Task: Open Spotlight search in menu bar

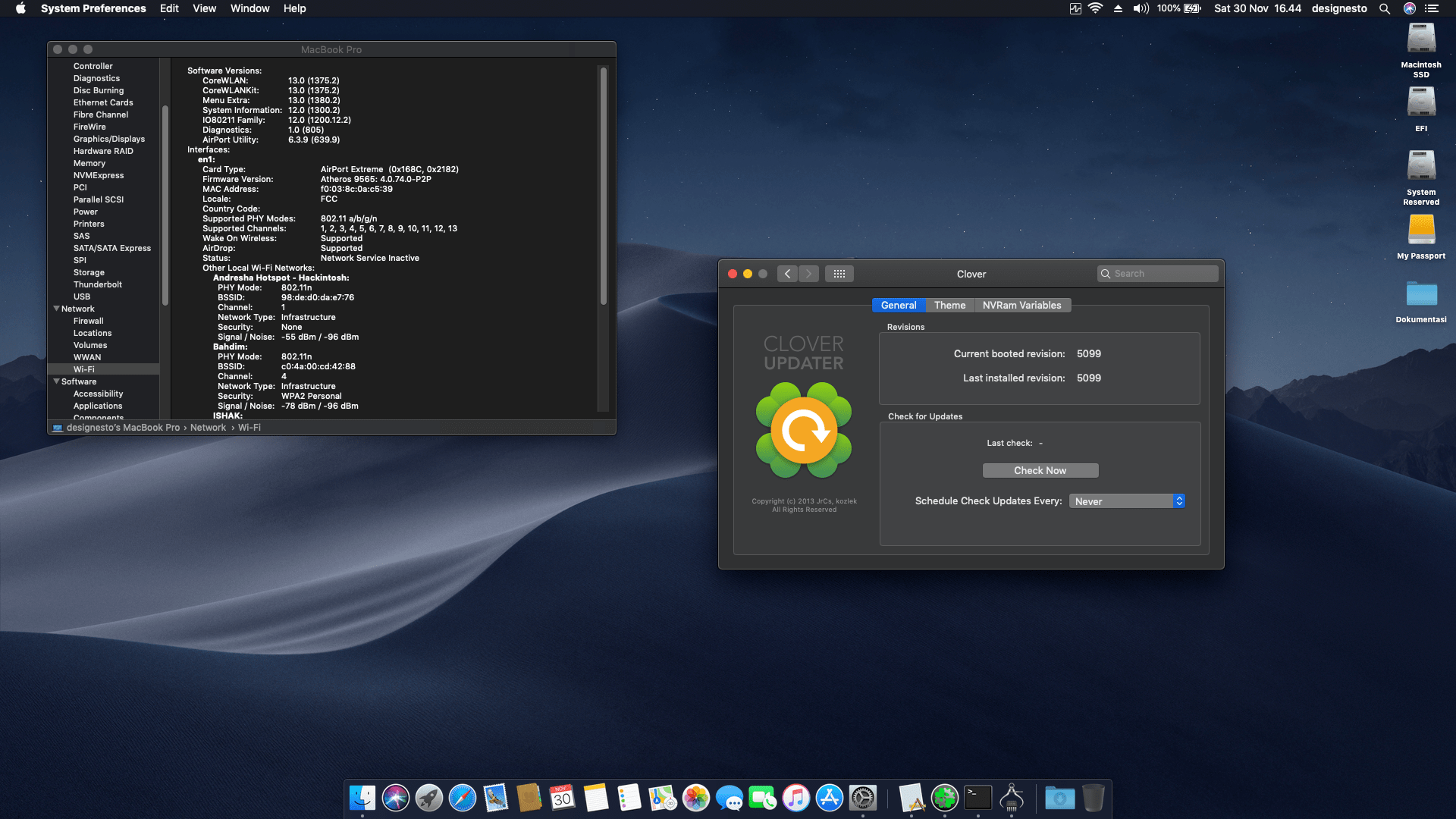Action: pos(1385,8)
